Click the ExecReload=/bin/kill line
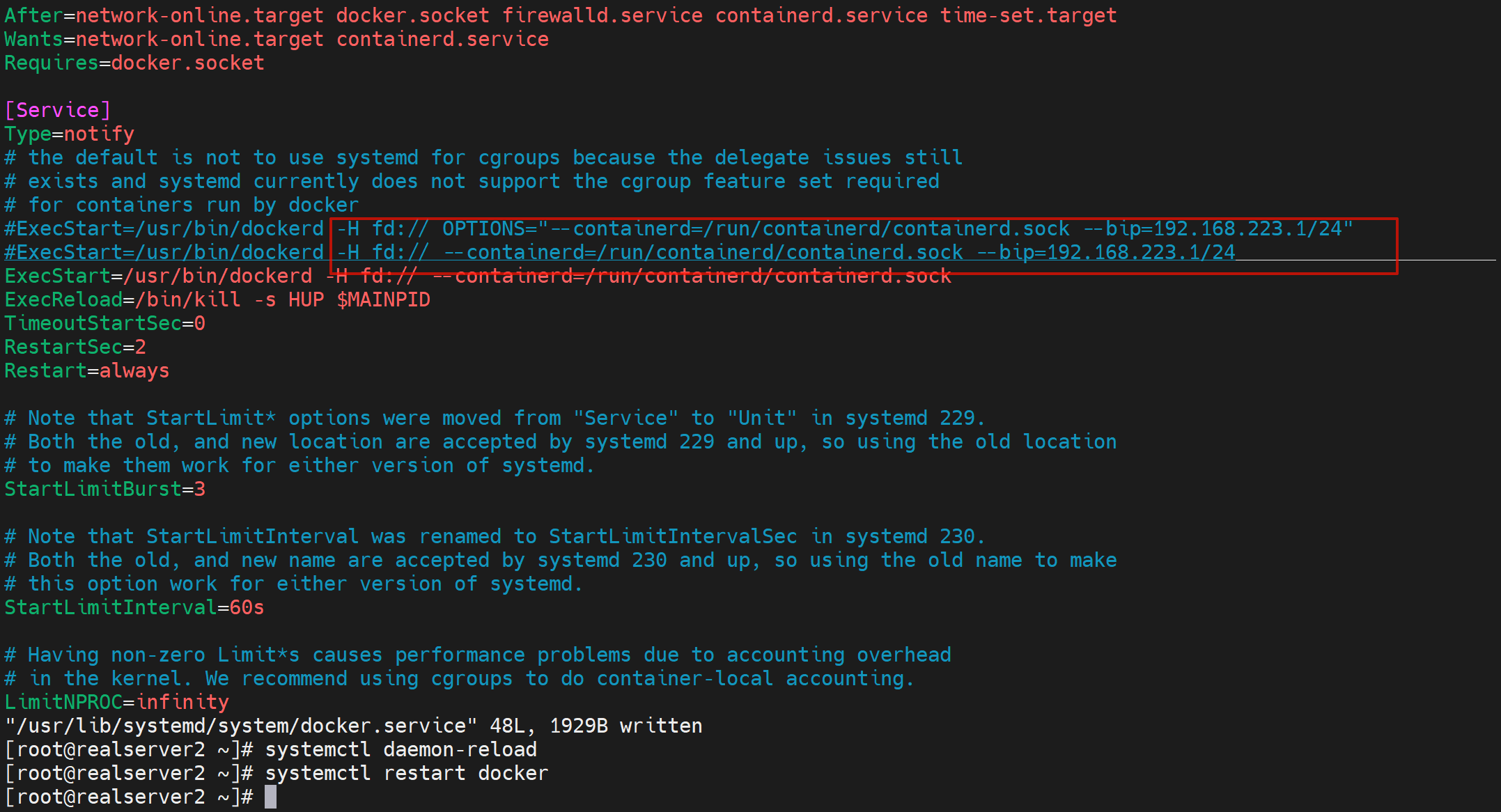Image resolution: width=1501 pixels, height=812 pixels. [217, 300]
